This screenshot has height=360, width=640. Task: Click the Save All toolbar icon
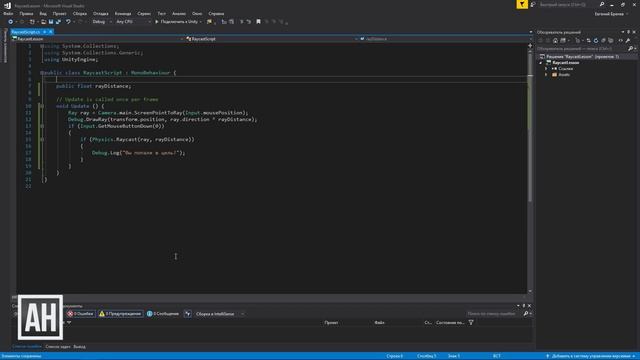[x=58, y=22]
